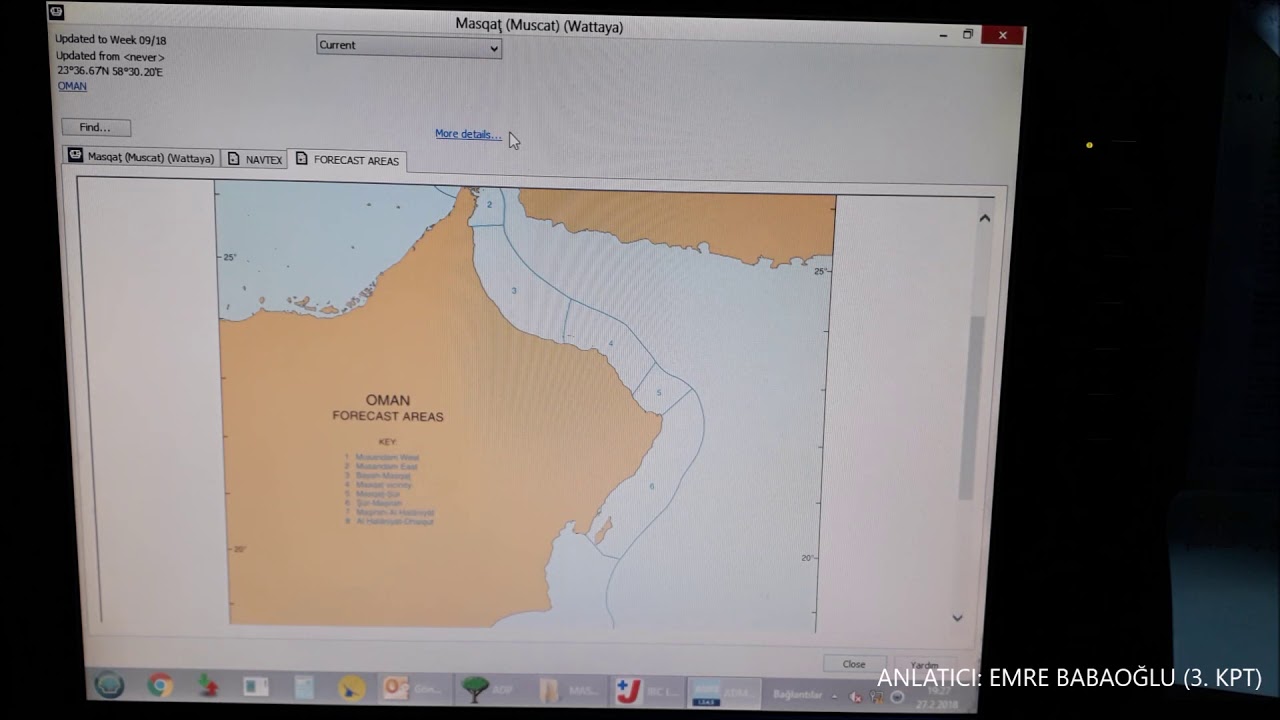Image resolution: width=1280 pixels, height=720 pixels.
Task: Click the scroll down arrow of map panel
Action: click(x=957, y=618)
